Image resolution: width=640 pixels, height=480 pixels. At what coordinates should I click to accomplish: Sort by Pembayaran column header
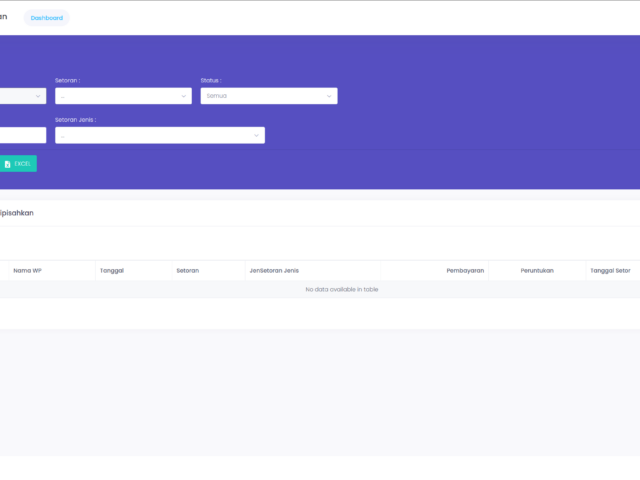tap(434, 271)
